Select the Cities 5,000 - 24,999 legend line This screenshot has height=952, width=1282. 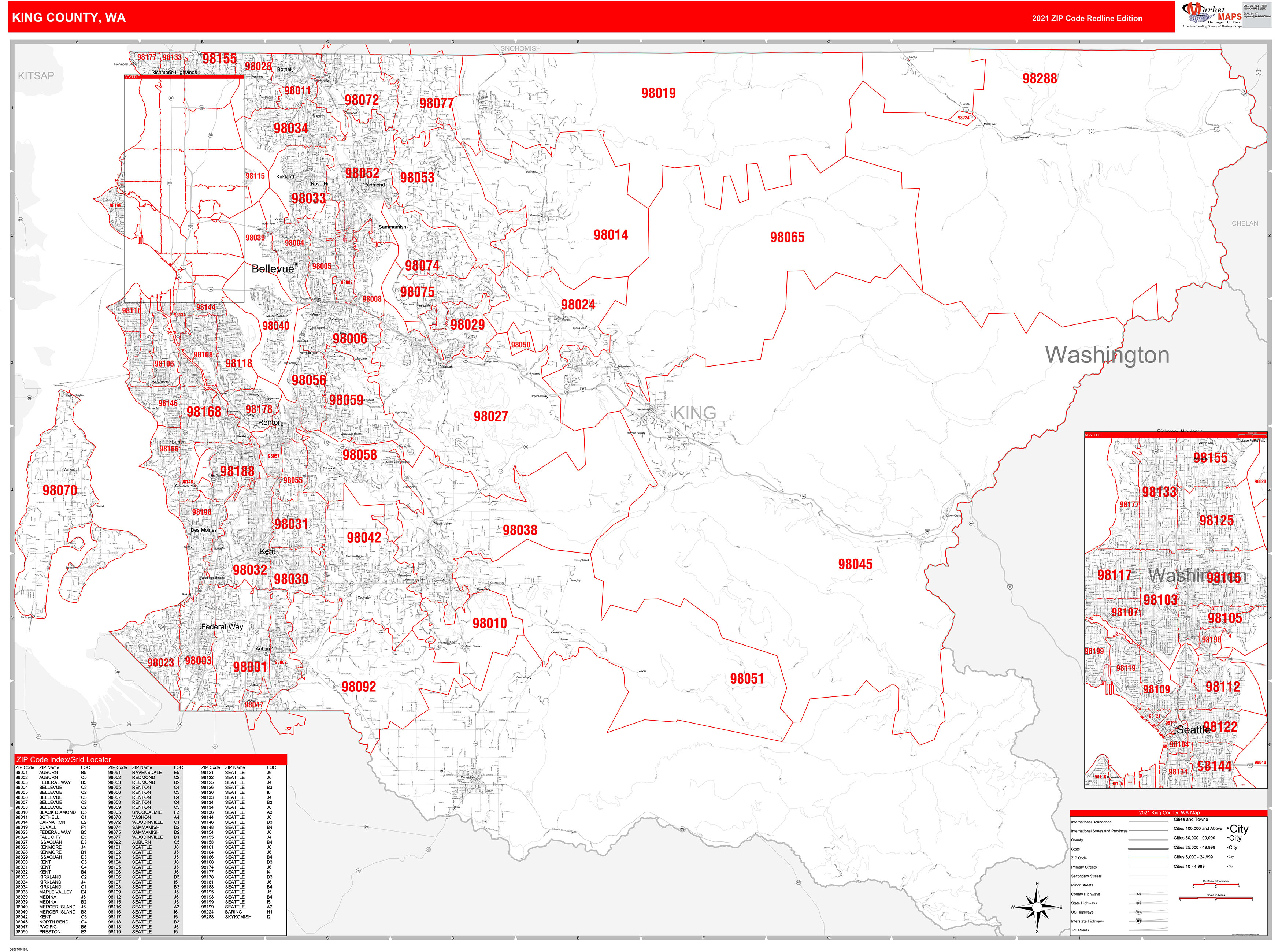(1193, 857)
